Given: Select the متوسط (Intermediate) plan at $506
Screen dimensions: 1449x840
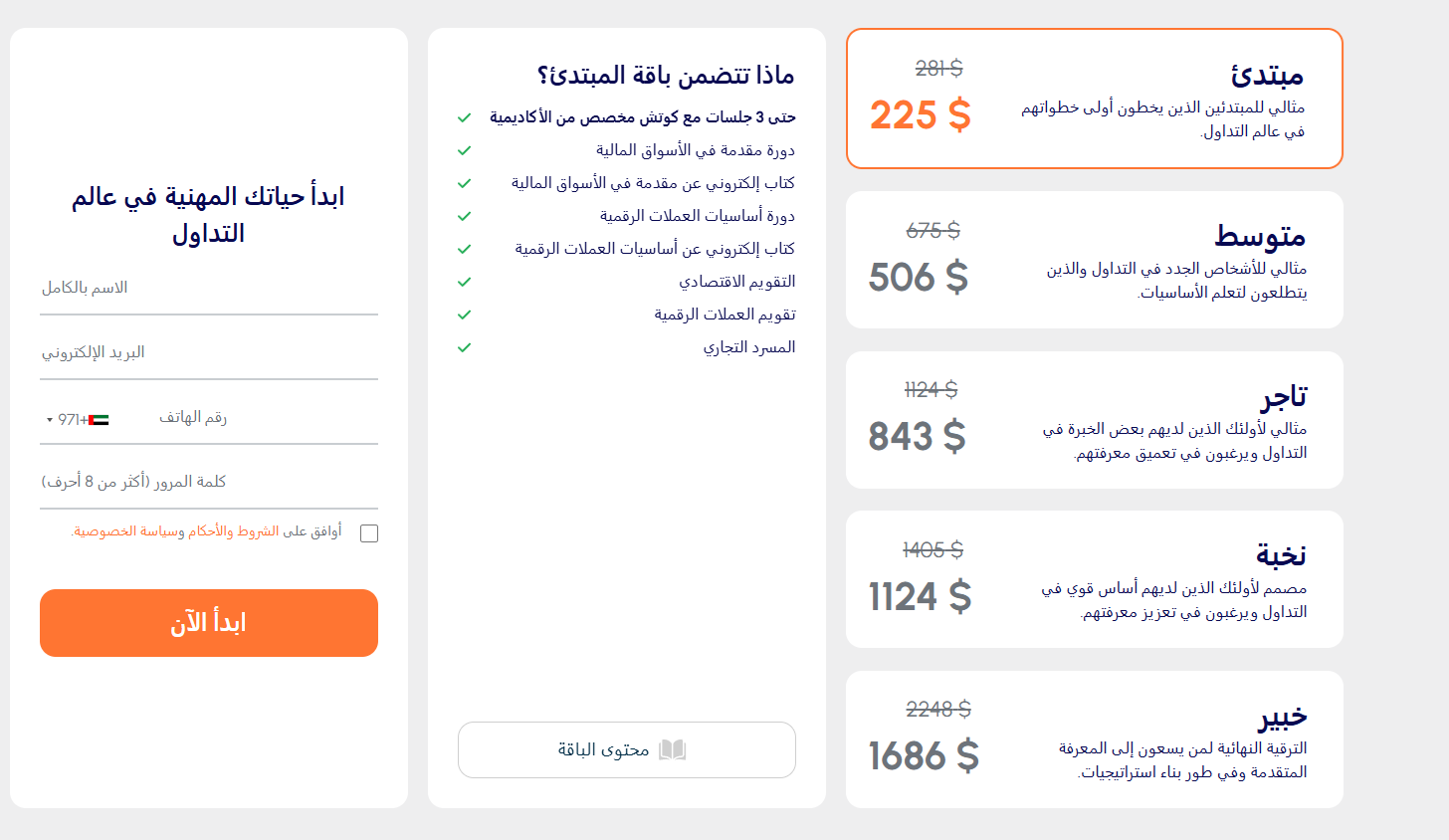Looking at the screenshot, I should pyautogui.click(x=1094, y=260).
